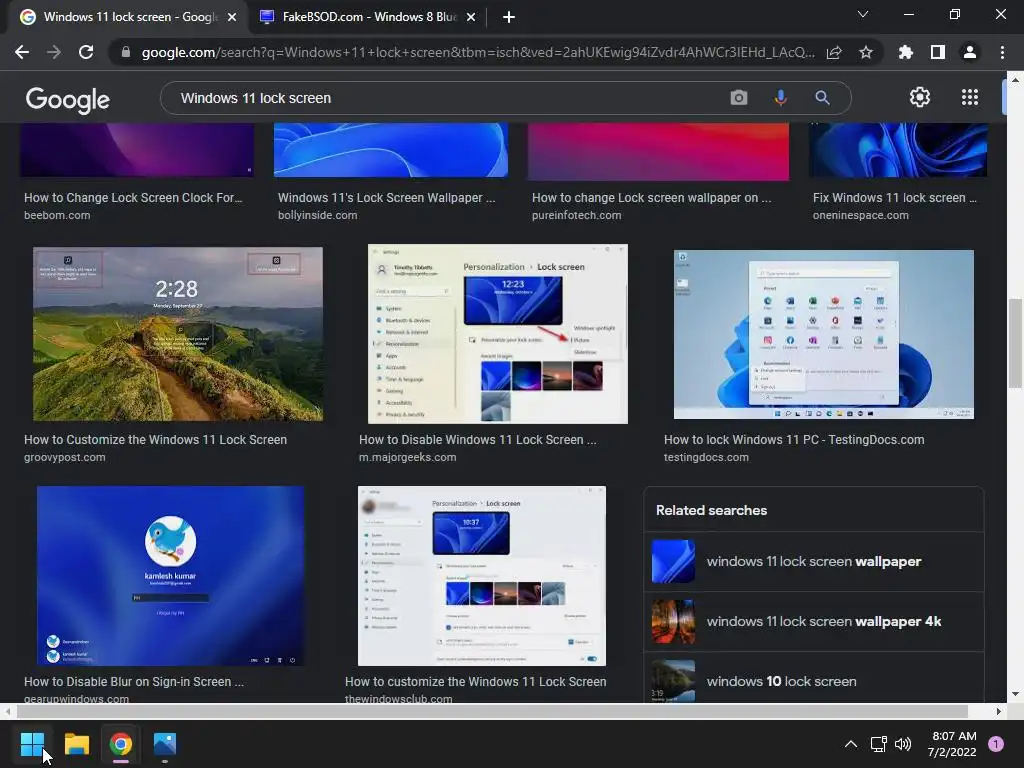Open notification badge in tray
1024x768 pixels.
coord(996,744)
